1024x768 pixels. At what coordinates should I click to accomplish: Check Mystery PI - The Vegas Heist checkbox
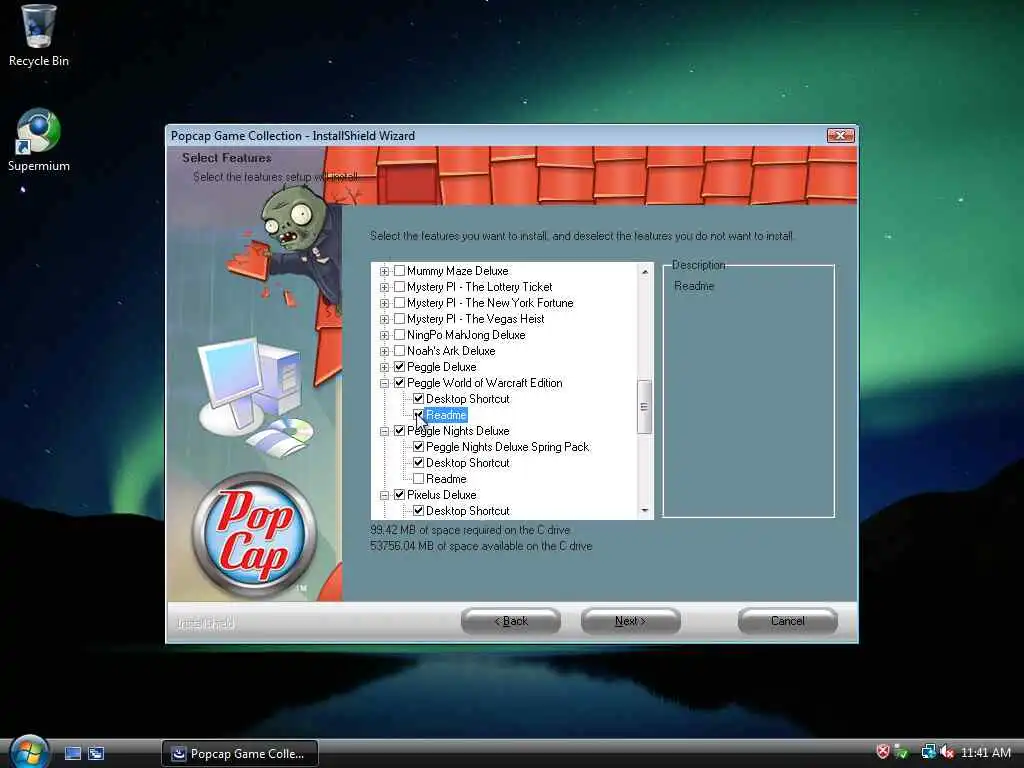click(x=400, y=319)
